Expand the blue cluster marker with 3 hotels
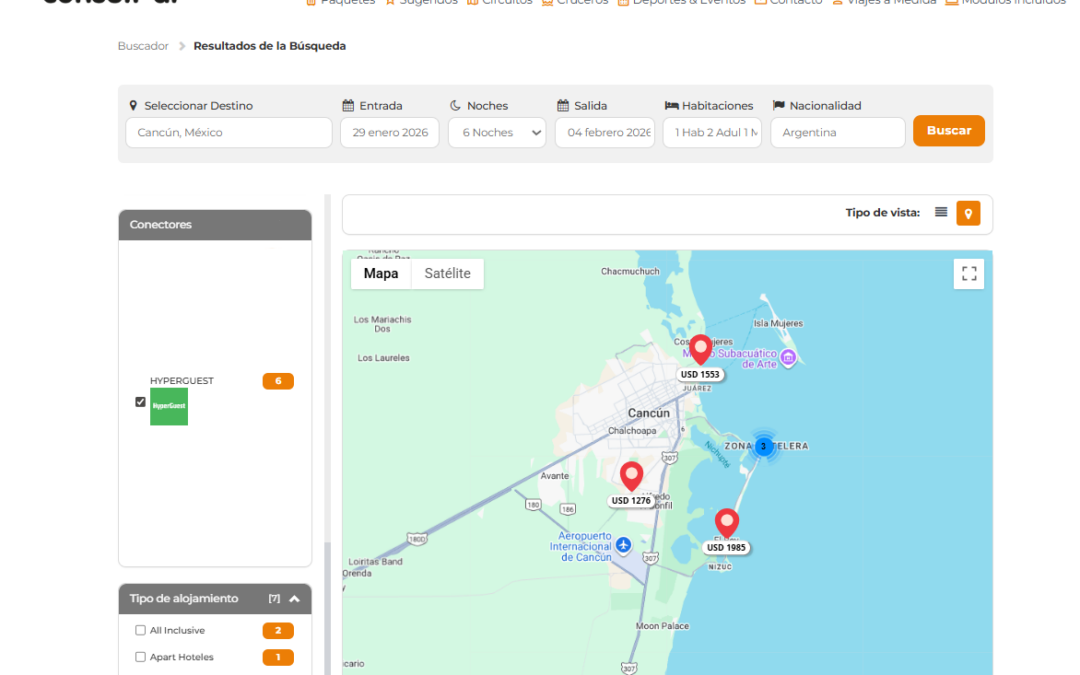Image resolution: width=1080 pixels, height=675 pixels. tap(763, 446)
